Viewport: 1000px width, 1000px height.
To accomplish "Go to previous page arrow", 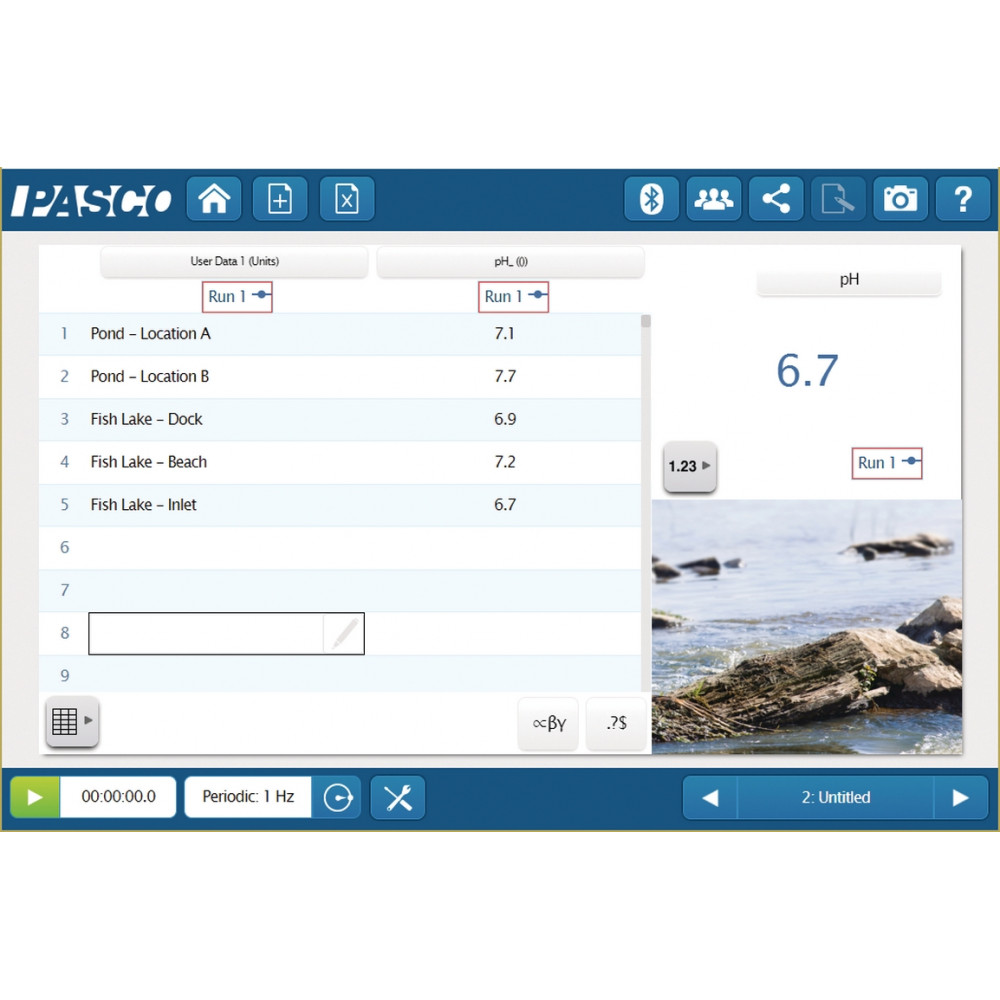I will coord(710,797).
